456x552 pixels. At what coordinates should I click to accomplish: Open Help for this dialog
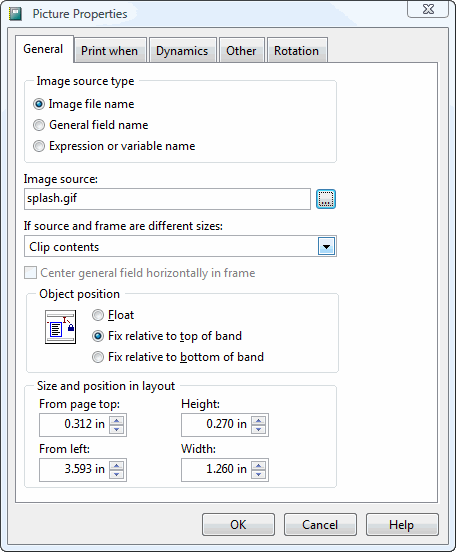(x=402, y=525)
